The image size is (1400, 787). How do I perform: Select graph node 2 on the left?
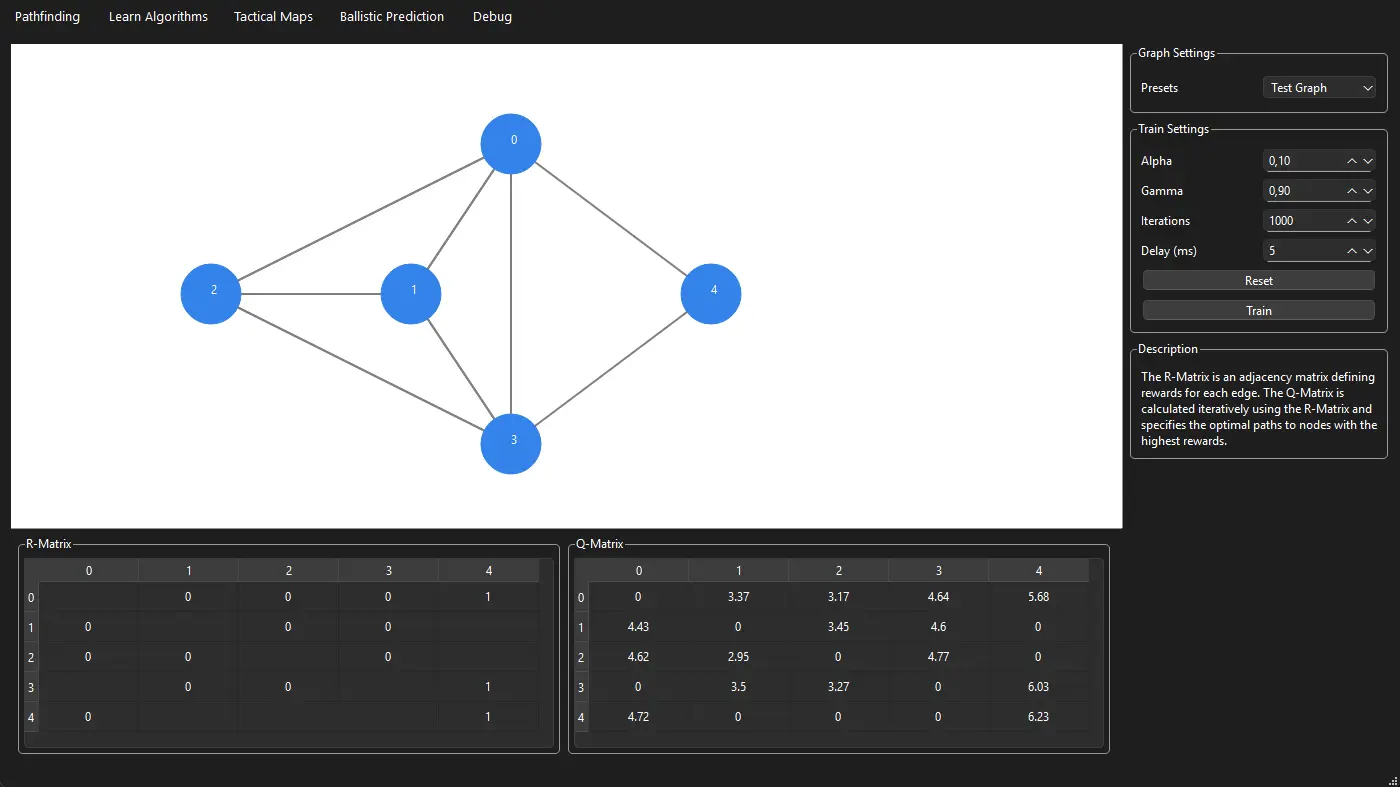(211, 294)
